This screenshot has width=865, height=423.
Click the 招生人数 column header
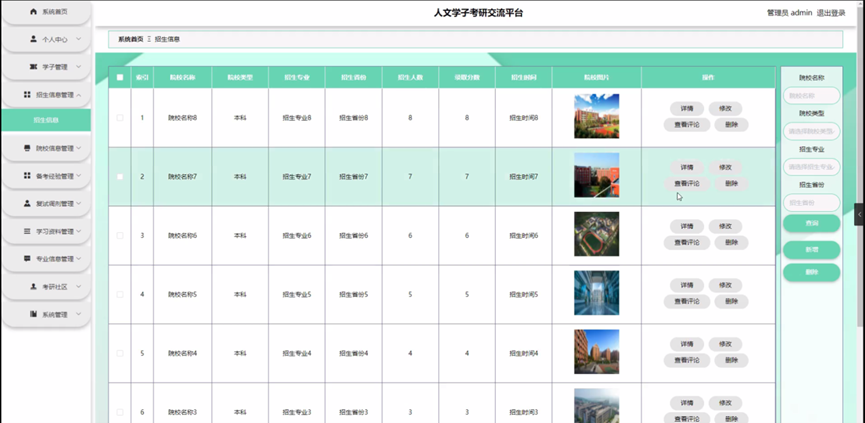click(410, 78)
